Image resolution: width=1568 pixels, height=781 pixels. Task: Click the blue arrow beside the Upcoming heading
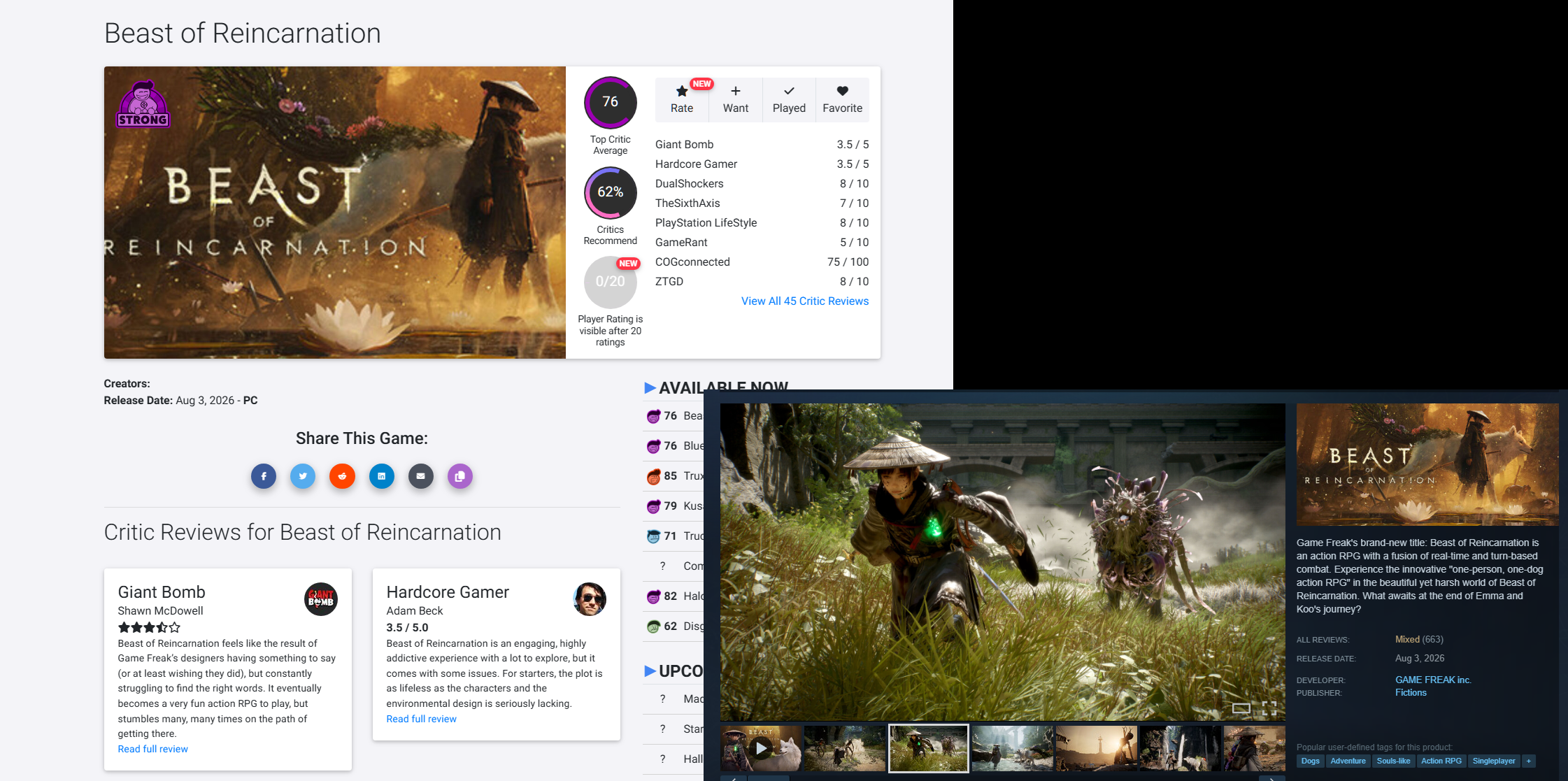tap(650, 671)
